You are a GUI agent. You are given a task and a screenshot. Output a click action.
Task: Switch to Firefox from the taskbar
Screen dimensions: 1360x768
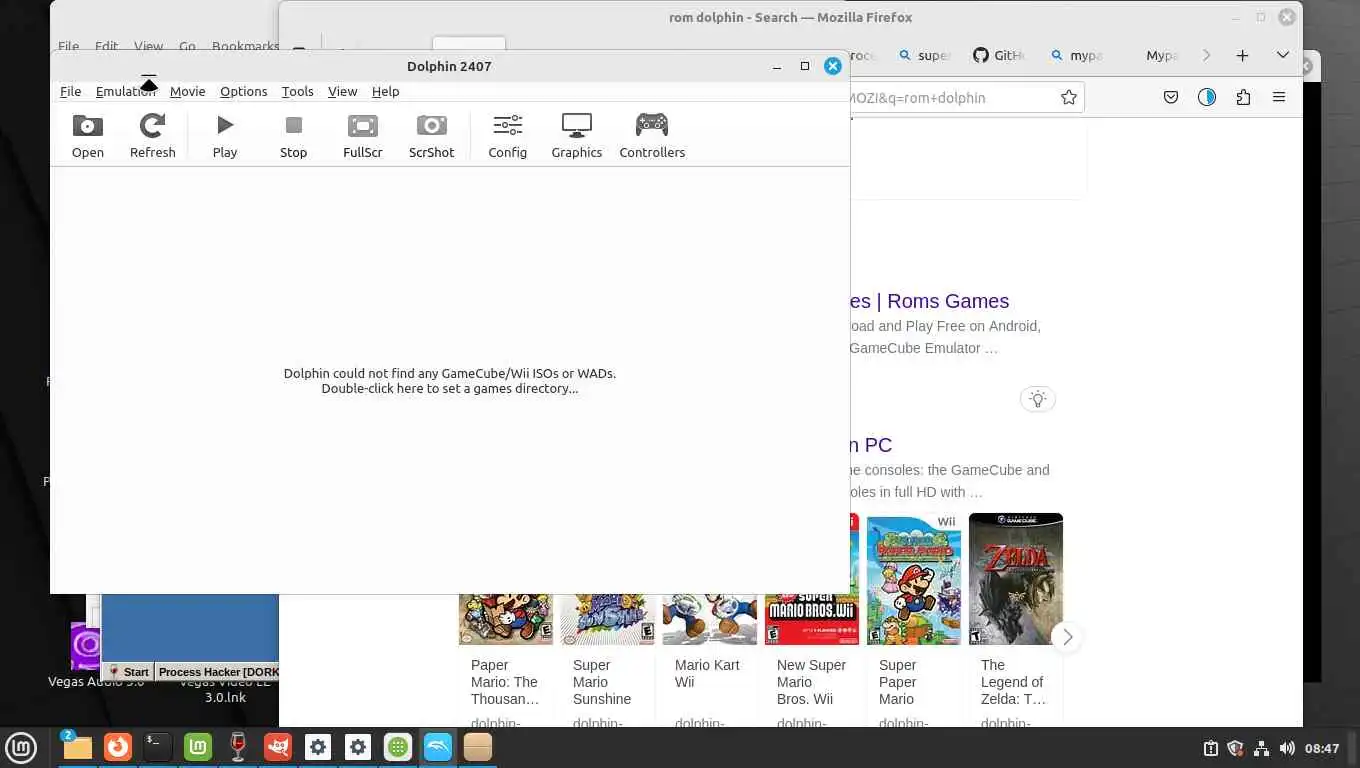(118, 747)
